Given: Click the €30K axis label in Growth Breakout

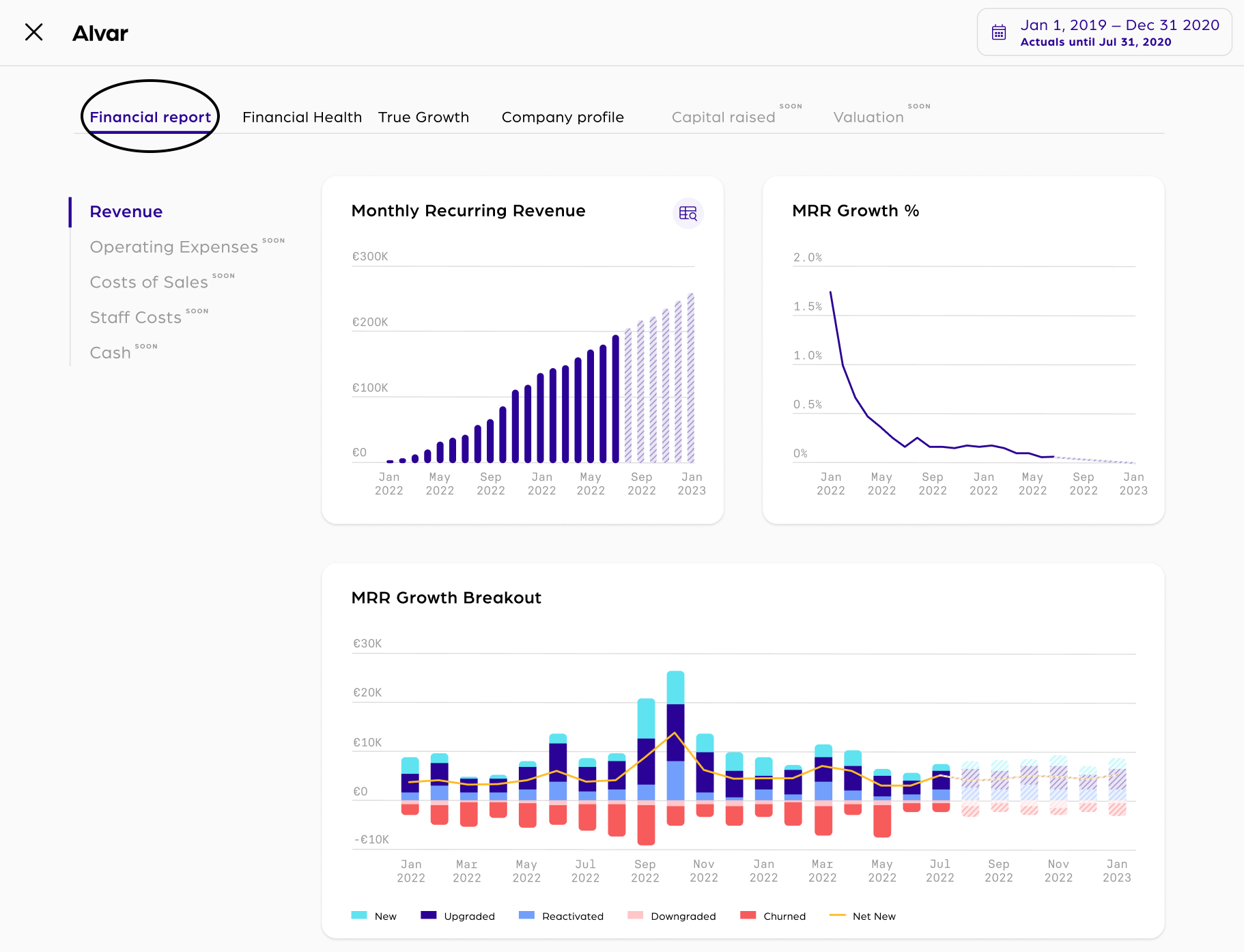Looking at the screenshot, I should 367,643.
